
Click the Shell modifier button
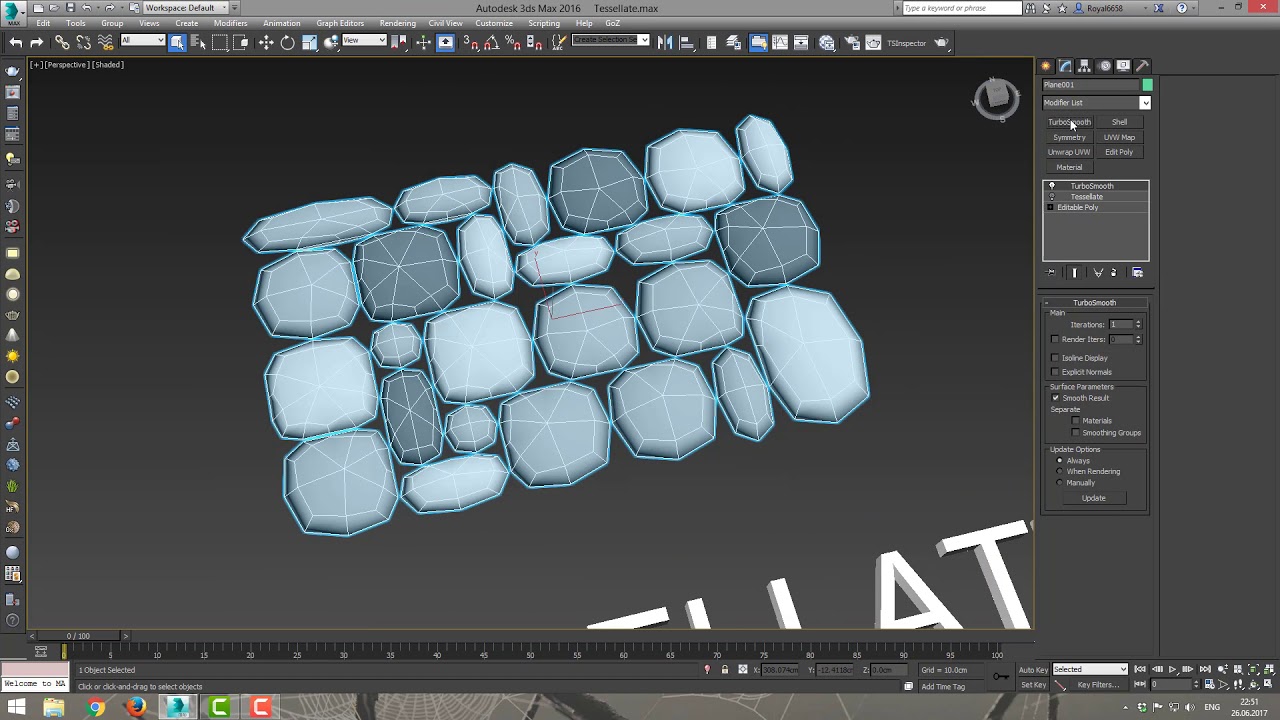[x=1119, y=122]
